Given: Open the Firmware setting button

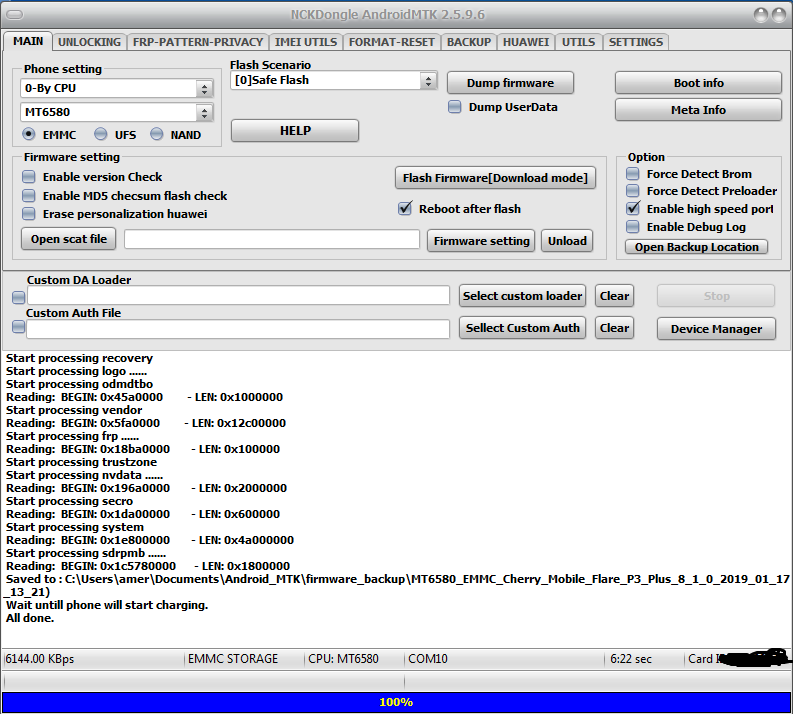Looking at the screenshot, I should [481, 241].
